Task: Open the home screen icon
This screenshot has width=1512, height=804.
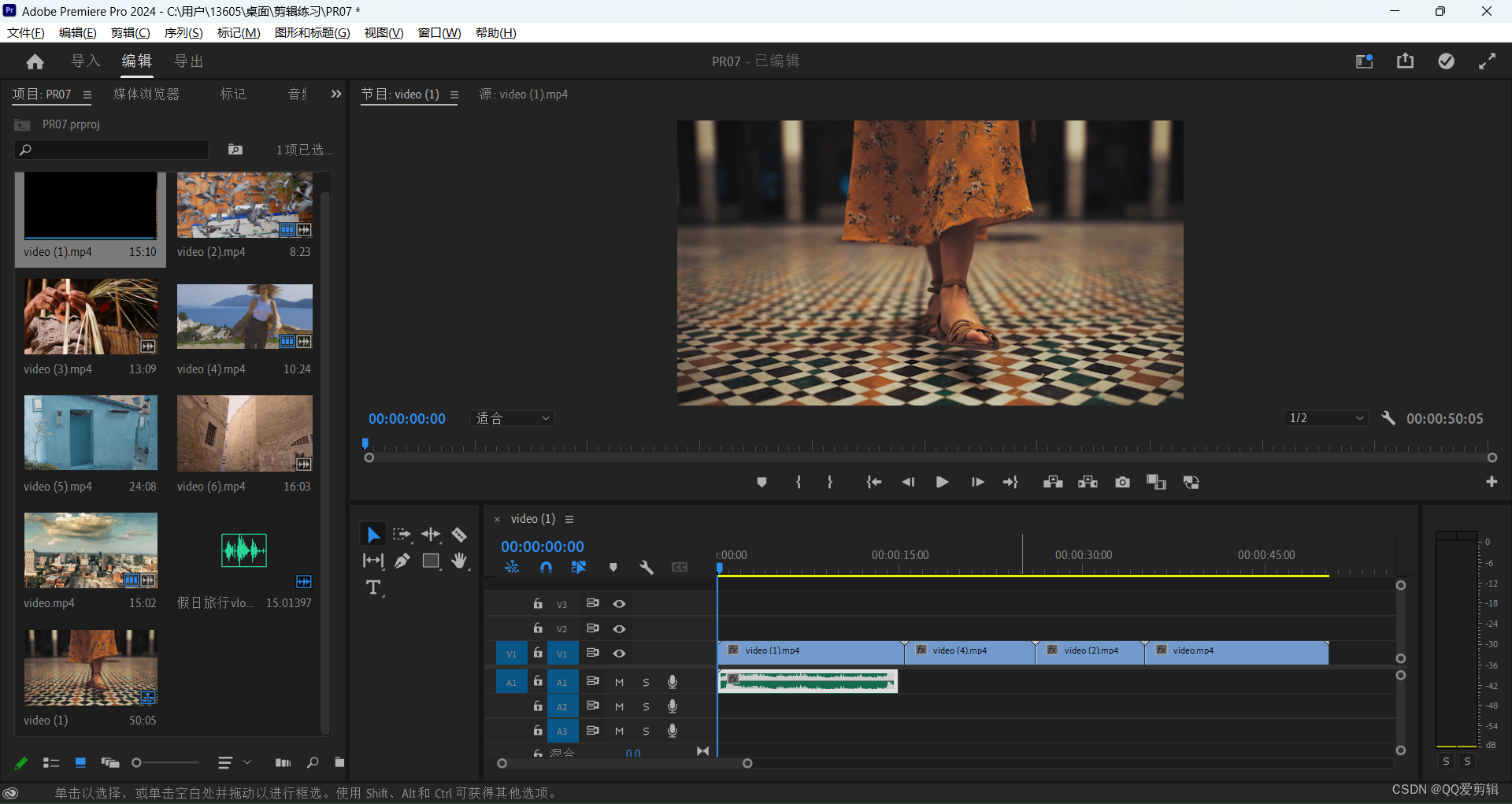Action: pos(35,61)
